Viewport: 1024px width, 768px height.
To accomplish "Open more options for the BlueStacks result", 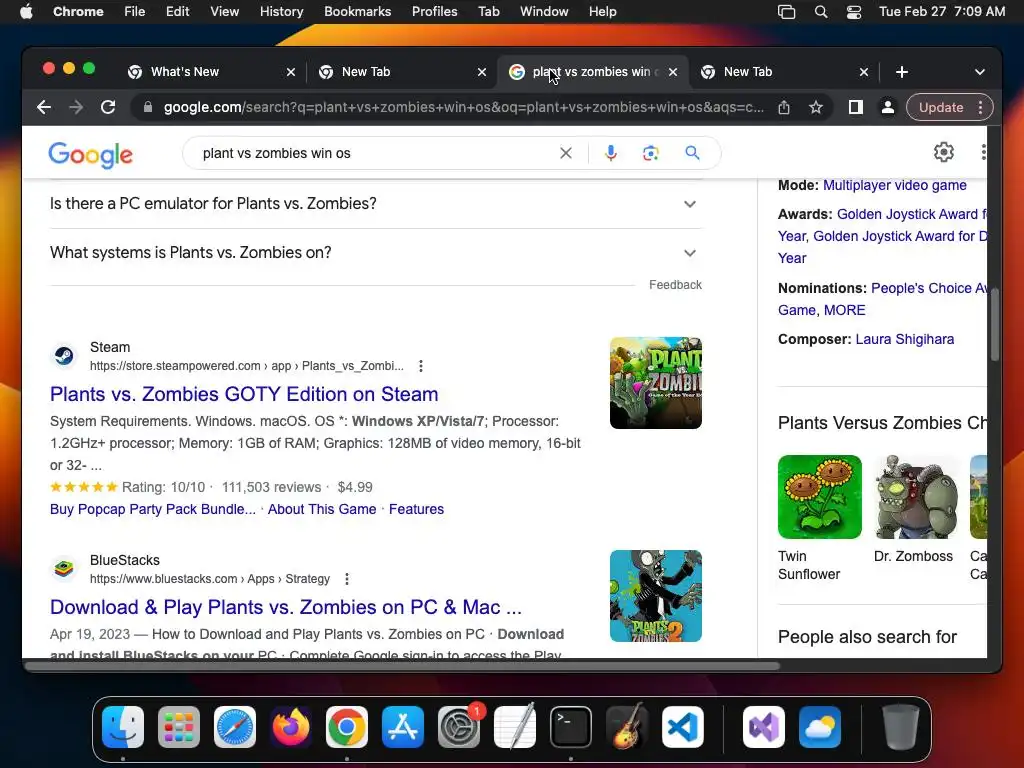I will 347,579.
